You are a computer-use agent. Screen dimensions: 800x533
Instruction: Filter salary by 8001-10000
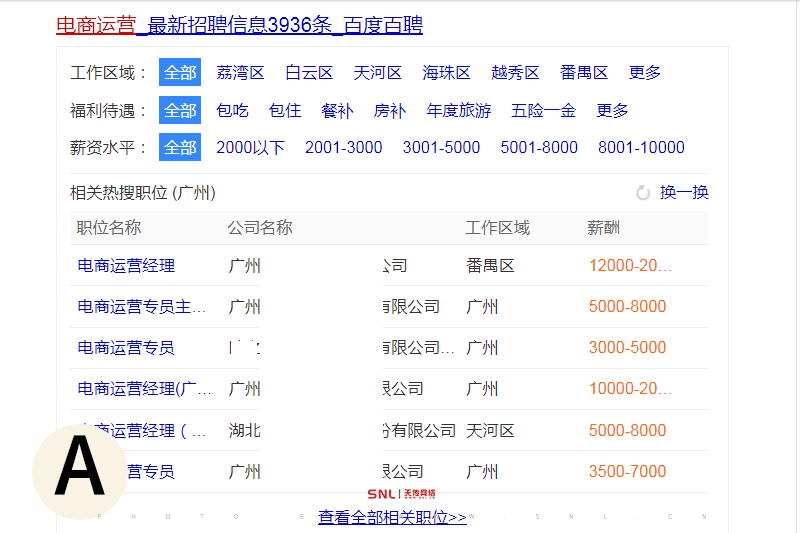coord(641,147)
